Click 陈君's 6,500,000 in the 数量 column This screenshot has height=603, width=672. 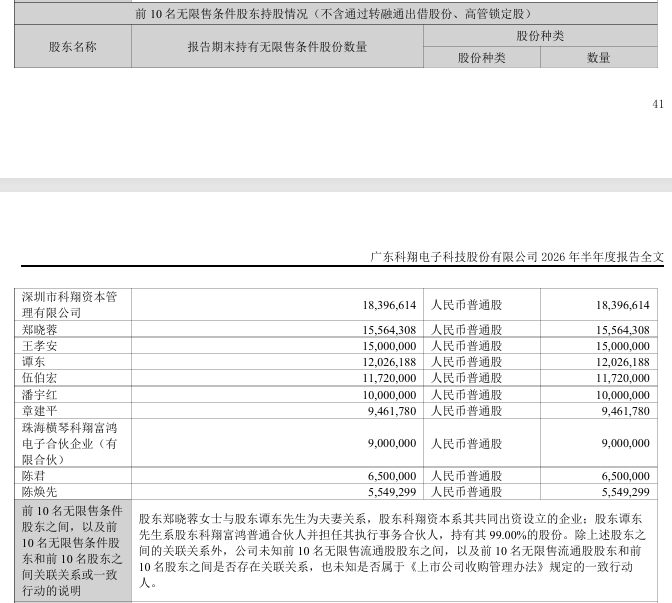[x=626, y=476]
